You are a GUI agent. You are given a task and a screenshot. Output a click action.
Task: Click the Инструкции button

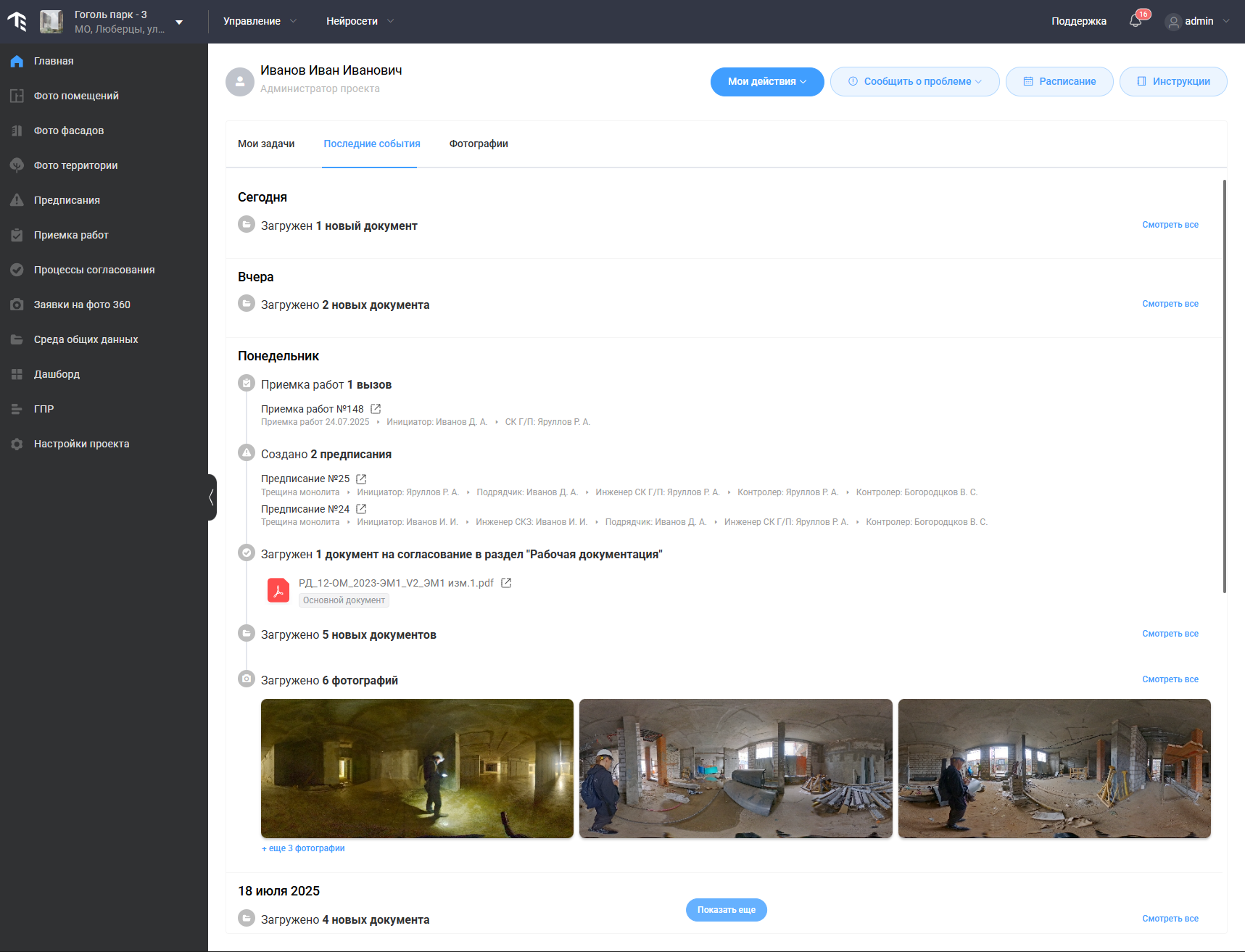coord(1173,81)
